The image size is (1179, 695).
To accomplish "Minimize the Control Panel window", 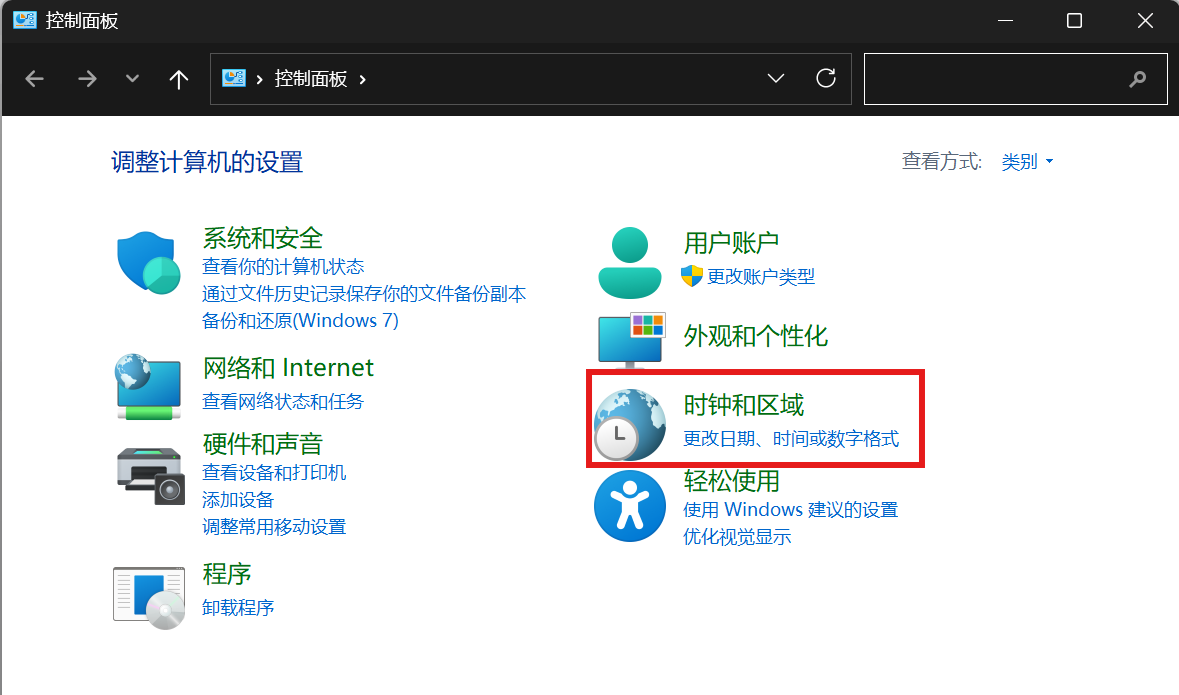I will coord(1005,20).
